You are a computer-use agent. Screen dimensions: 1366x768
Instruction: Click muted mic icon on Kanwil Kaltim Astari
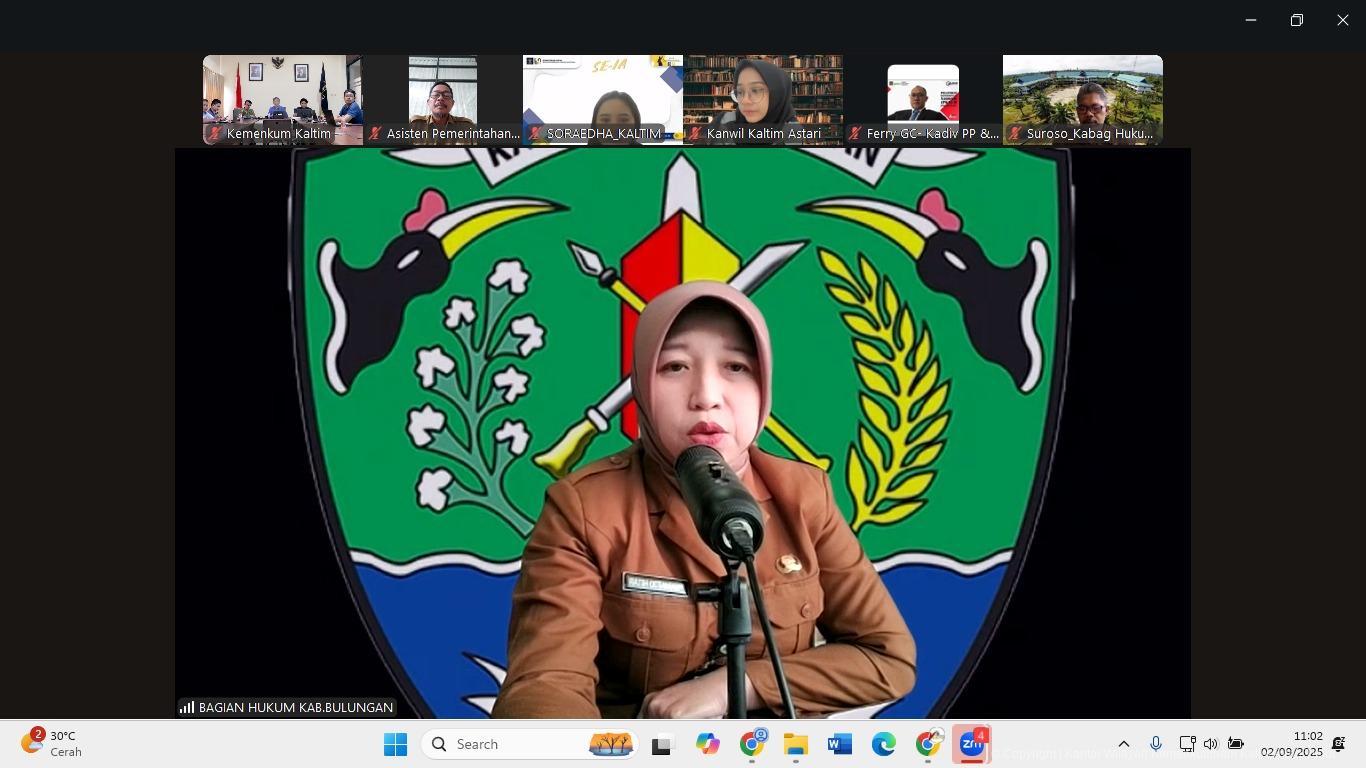[695, 134]
